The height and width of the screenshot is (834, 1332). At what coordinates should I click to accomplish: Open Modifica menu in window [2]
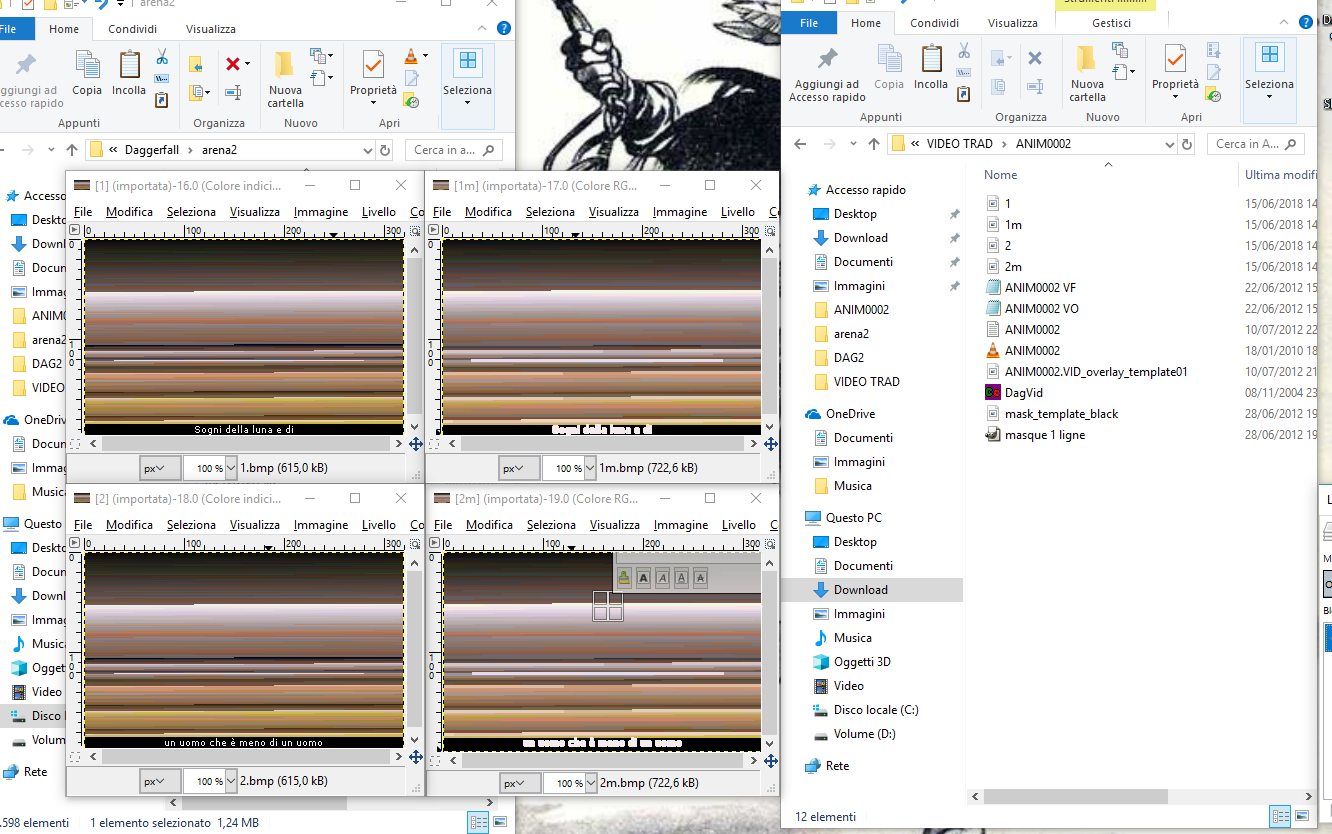tap(129, 525)
